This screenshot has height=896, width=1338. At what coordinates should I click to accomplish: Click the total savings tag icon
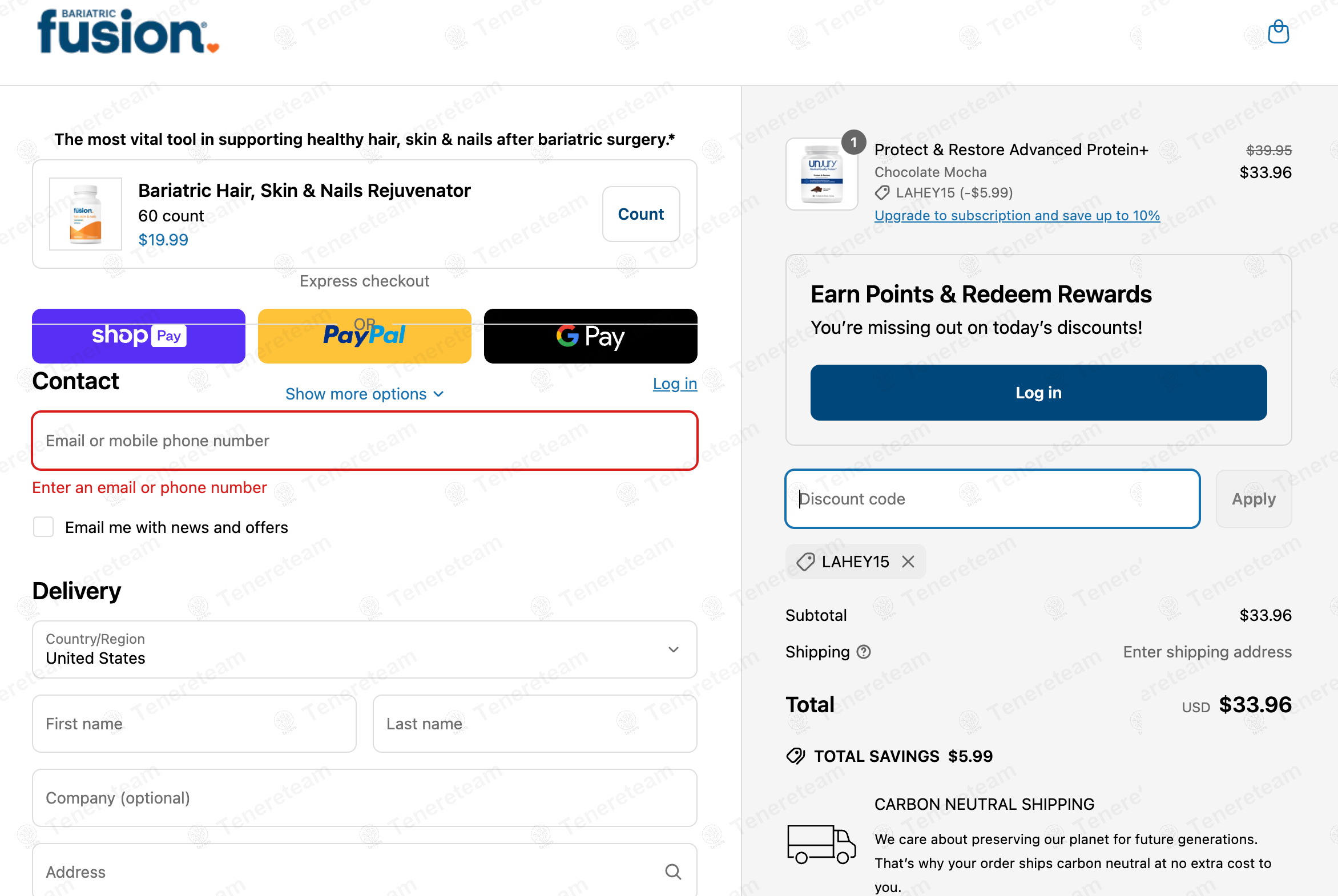click(796, 756)
